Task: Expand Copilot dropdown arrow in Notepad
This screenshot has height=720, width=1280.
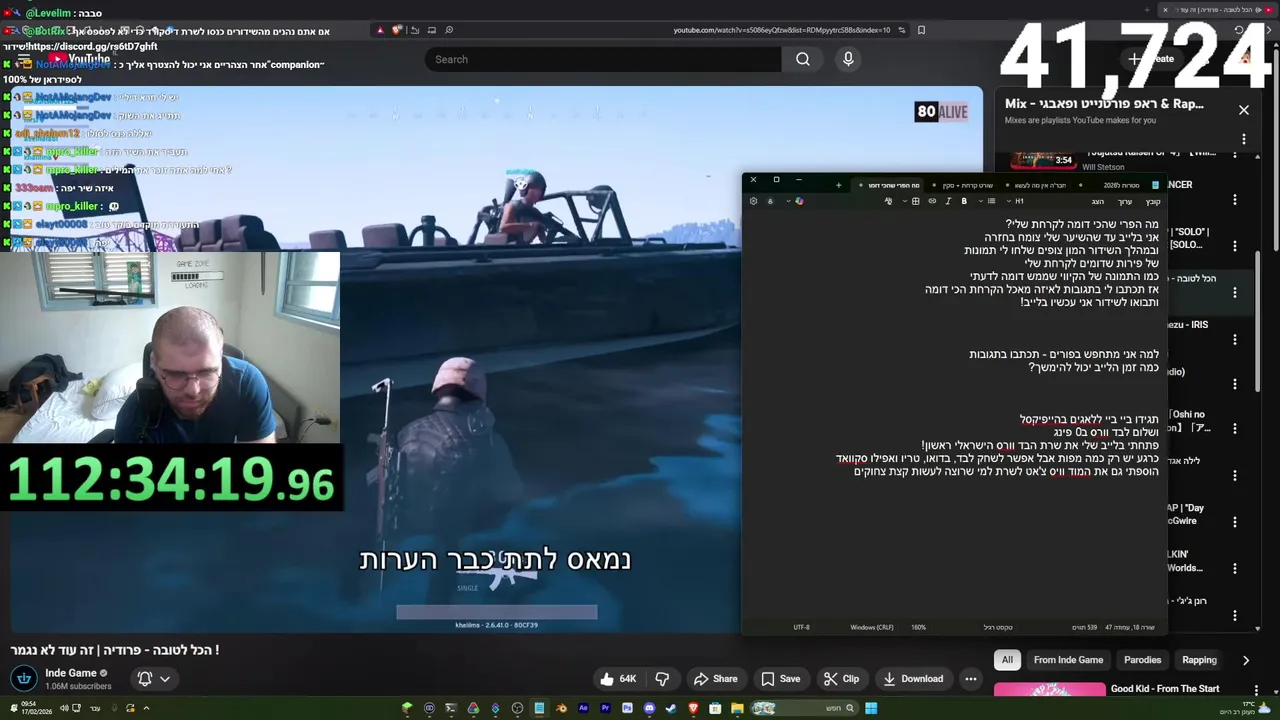Action: pos(788,201)
